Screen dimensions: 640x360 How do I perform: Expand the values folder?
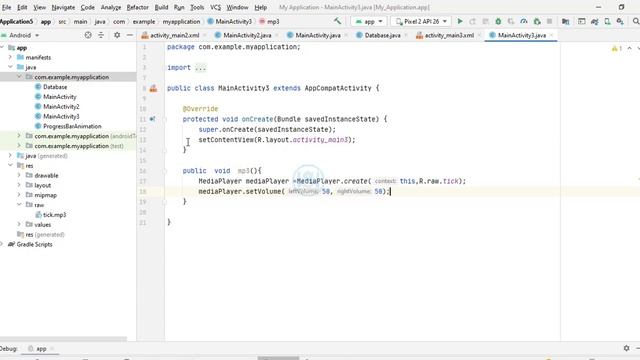[x=19, y=224]
